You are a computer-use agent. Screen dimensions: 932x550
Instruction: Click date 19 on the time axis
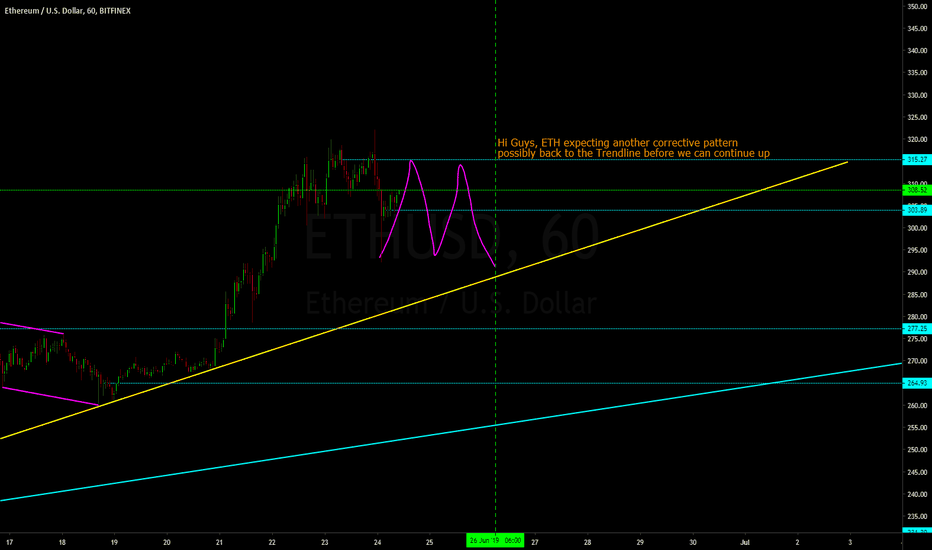(115, 542)
